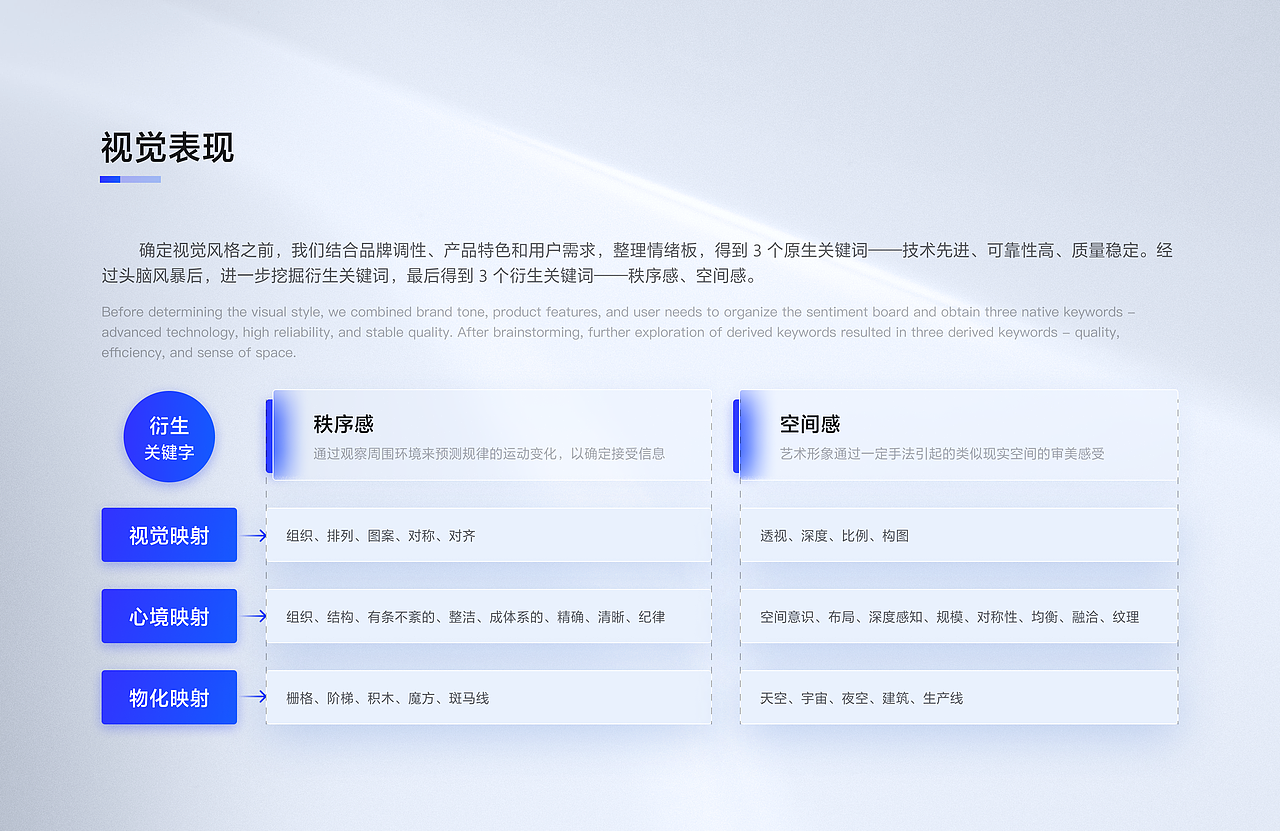Click the round 衍生关键字 badge

169,437
